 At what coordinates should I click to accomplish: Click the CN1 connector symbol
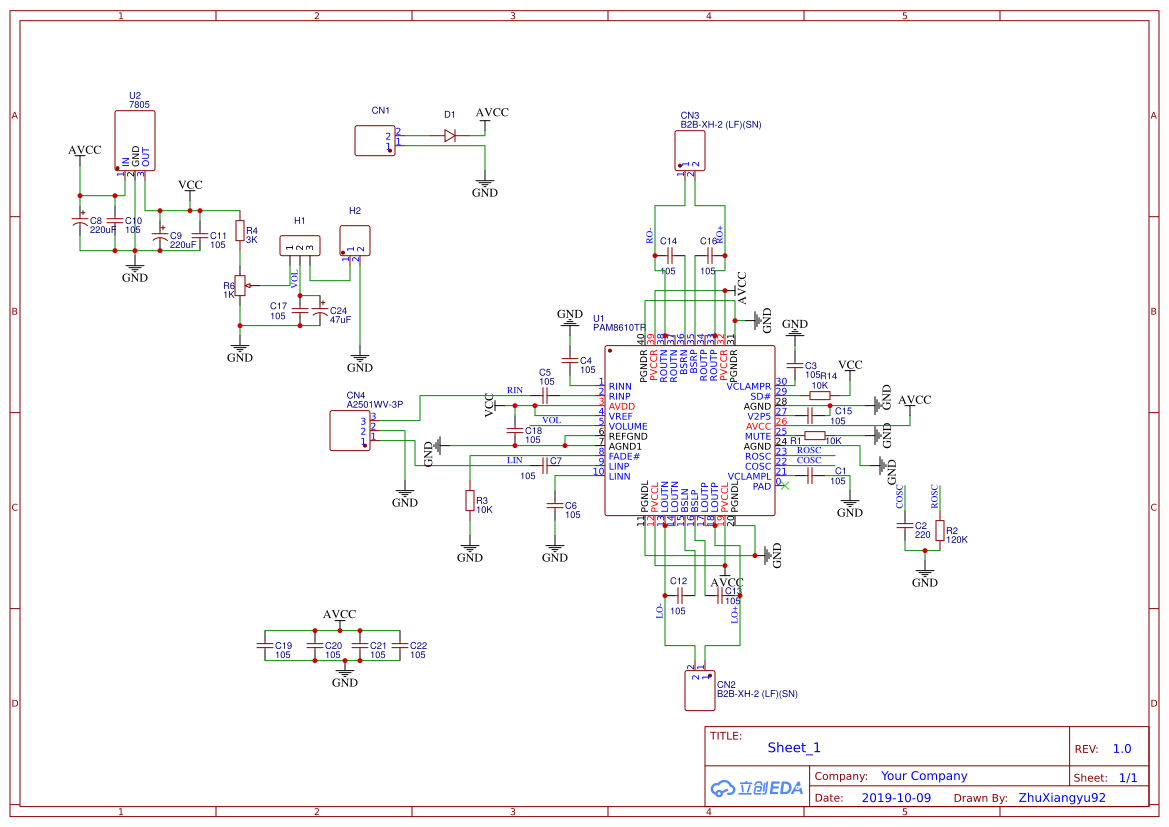point(374,140)
